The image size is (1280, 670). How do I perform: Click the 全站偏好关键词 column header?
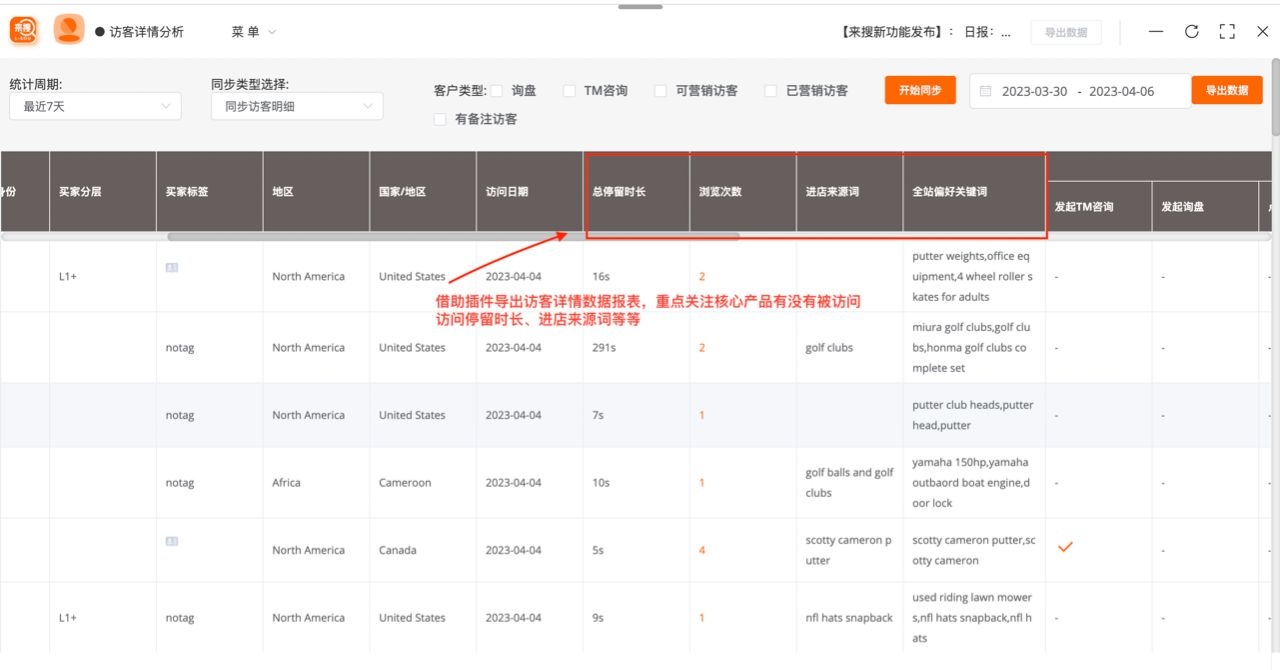click(x=974, y=191)
